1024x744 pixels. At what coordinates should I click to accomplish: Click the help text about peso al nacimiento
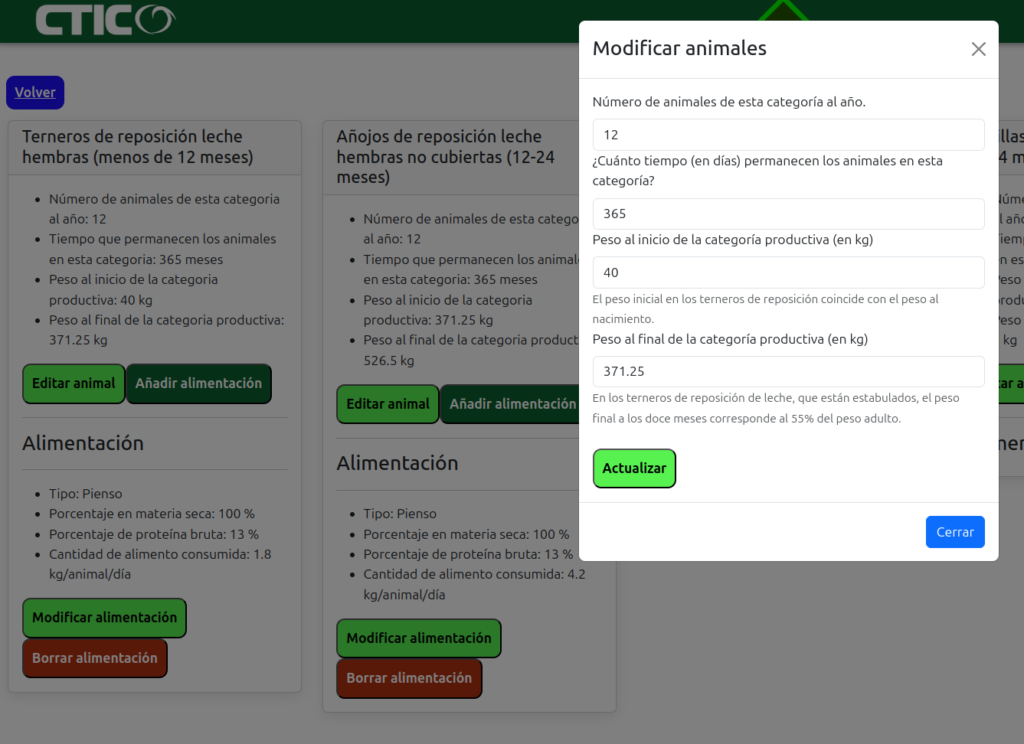pos(765,309)
